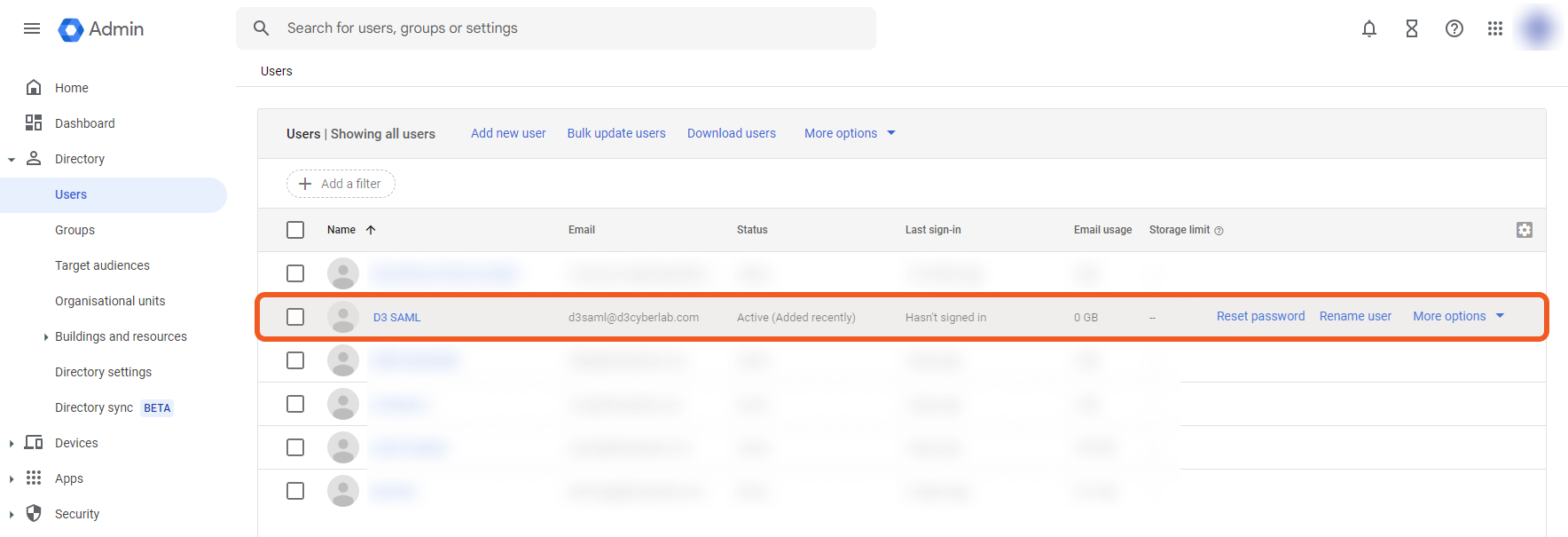Add a filter to users list
Image resolution: width=1568 pixels, height=537 pixels.
[341, 184]
